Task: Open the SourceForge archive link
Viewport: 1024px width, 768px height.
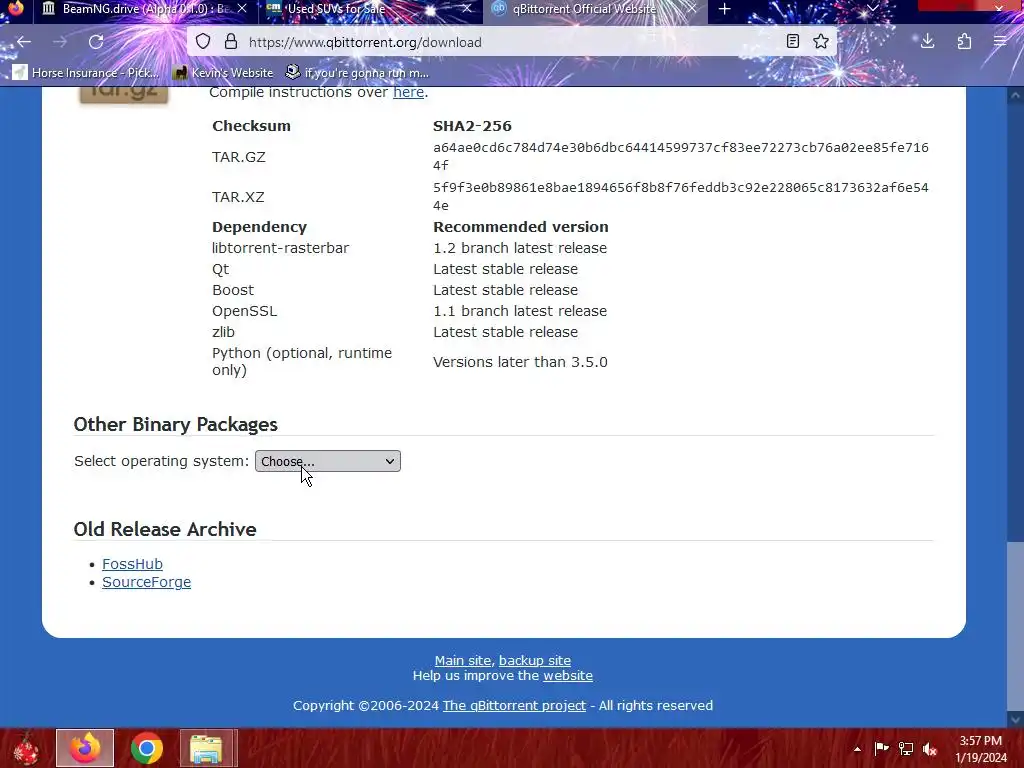Action: point(146,582)
